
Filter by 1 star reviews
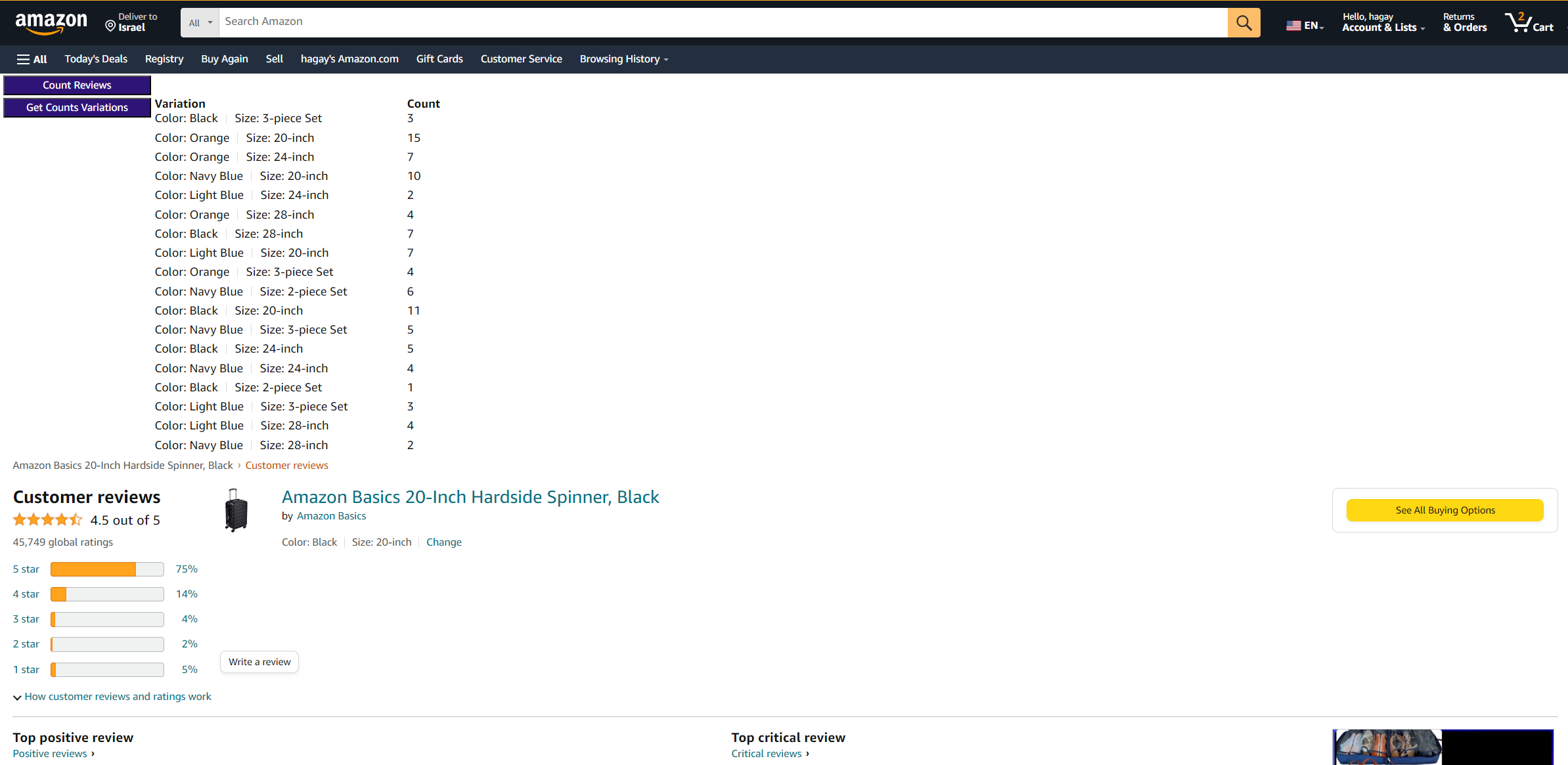point(26,670)
